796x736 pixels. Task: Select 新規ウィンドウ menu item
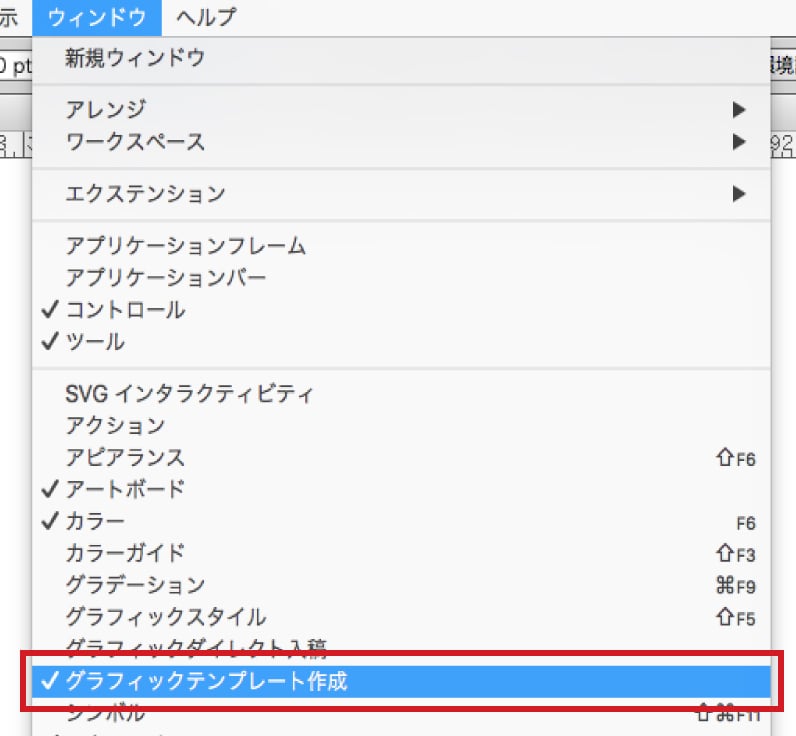click(135, 59)
